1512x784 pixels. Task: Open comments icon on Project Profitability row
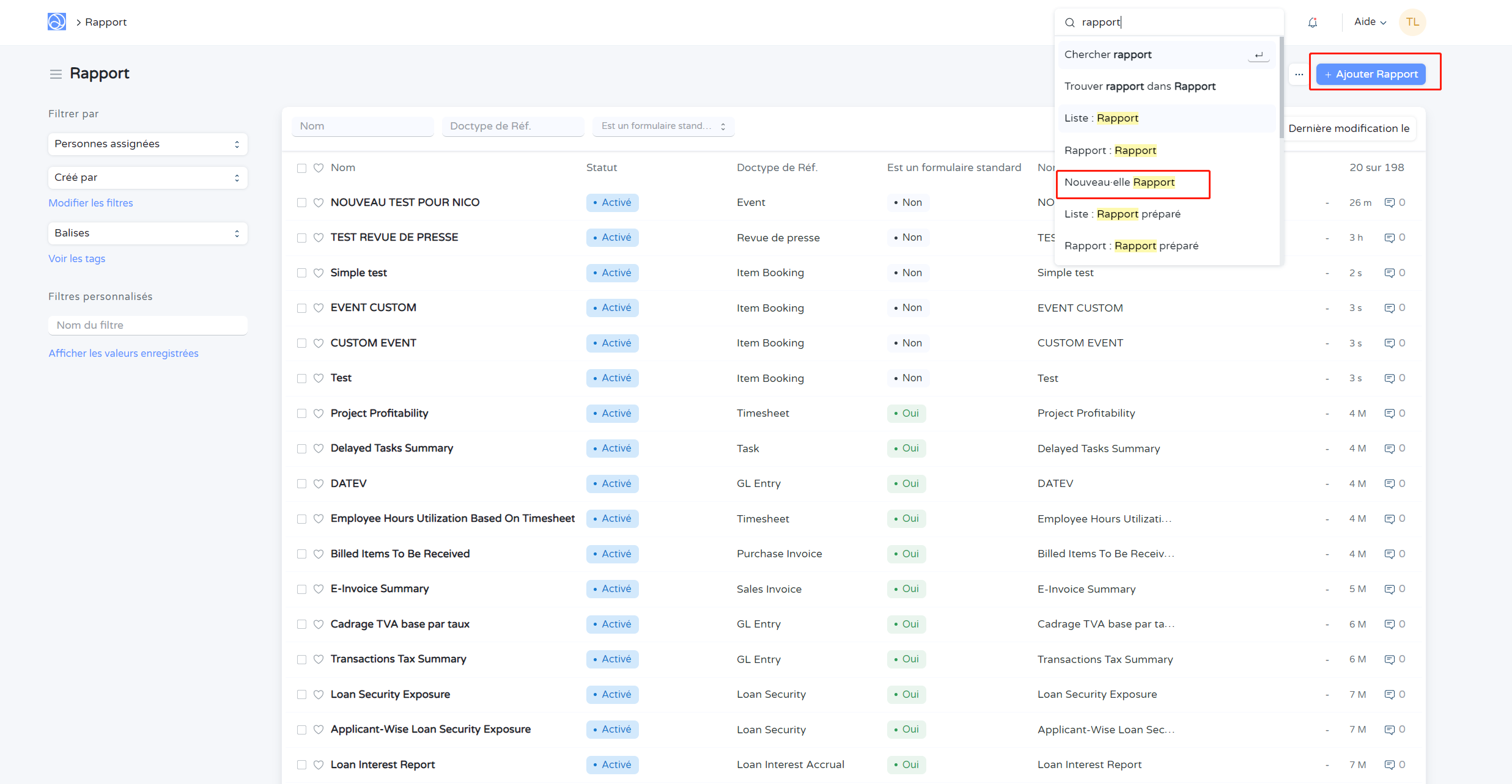pos(1390,414)
